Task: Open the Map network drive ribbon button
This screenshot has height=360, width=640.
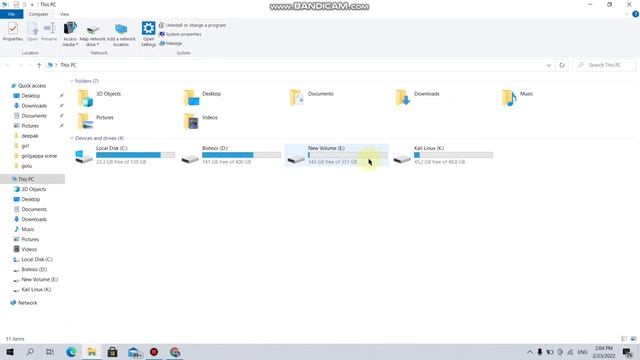Action: 92,34
